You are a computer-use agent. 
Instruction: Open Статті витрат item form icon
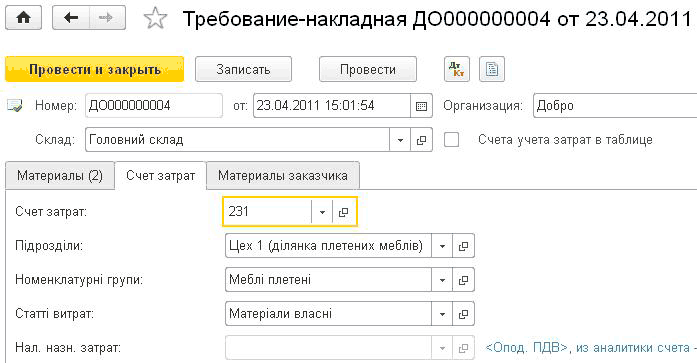coord(463,314)
